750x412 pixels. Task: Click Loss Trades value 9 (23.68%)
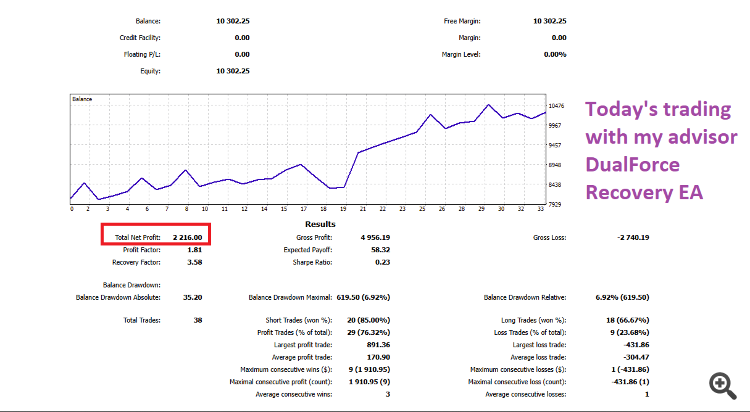tap(630, 333)
